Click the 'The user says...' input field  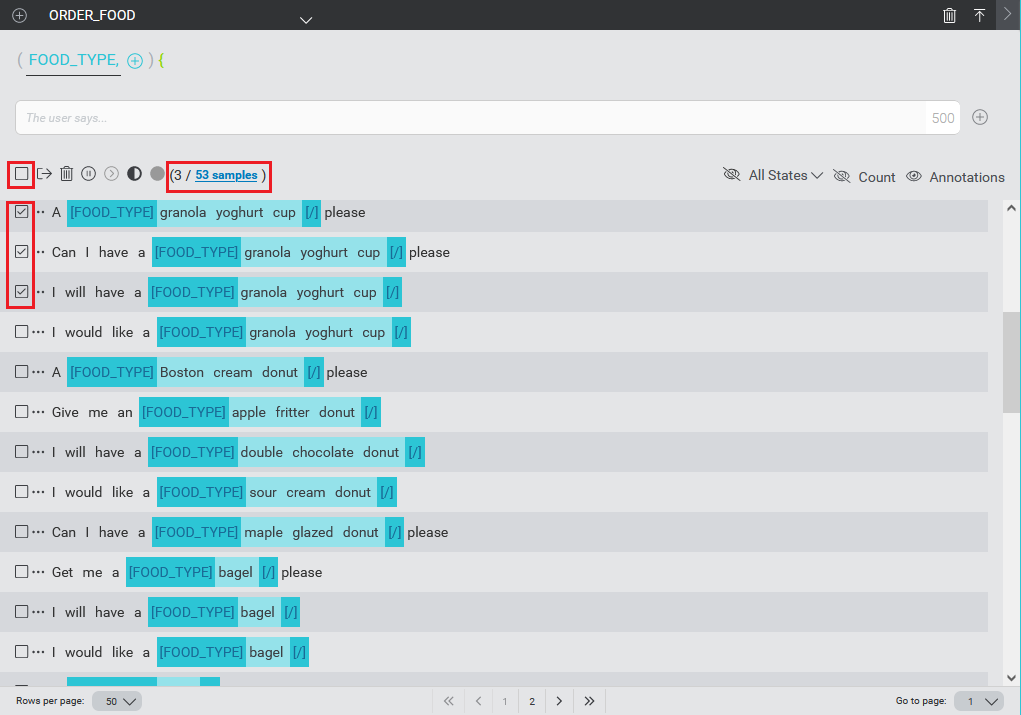click(470, 118)
